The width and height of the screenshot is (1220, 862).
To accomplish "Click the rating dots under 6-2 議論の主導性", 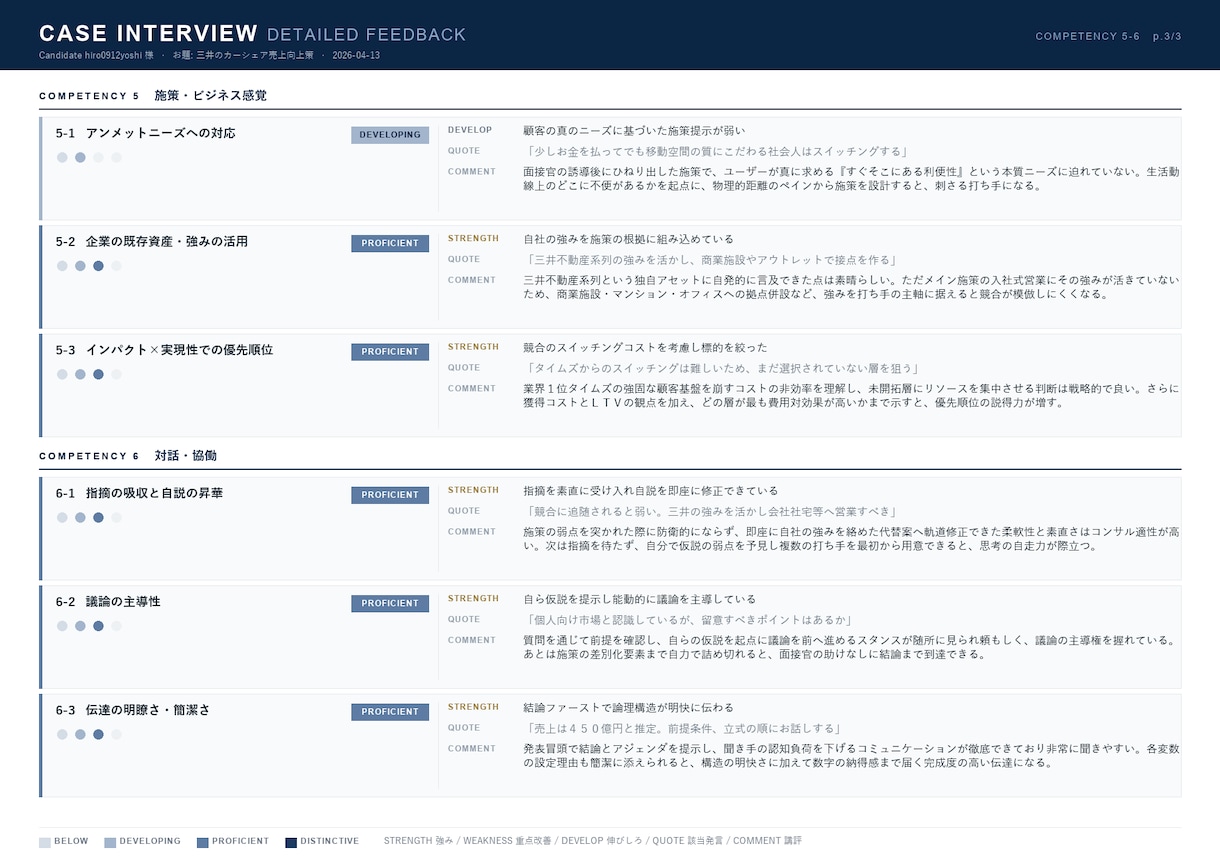I will tap(89, 626).
